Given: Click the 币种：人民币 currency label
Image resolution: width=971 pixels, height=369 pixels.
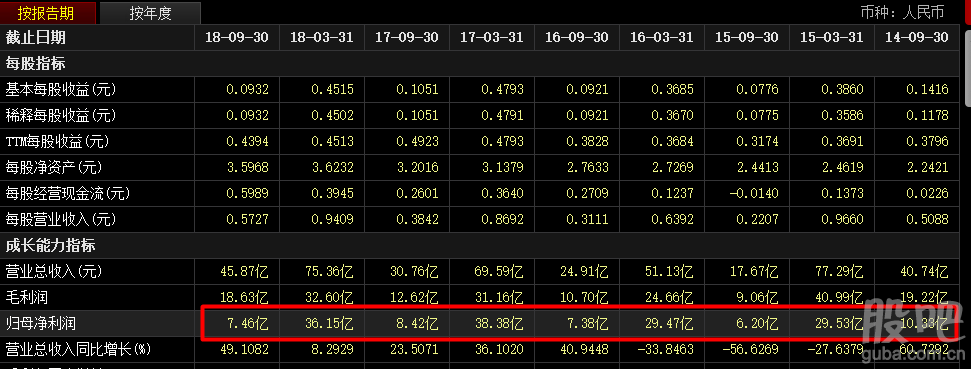Looking at the screenshot, I should coord(902,12).
